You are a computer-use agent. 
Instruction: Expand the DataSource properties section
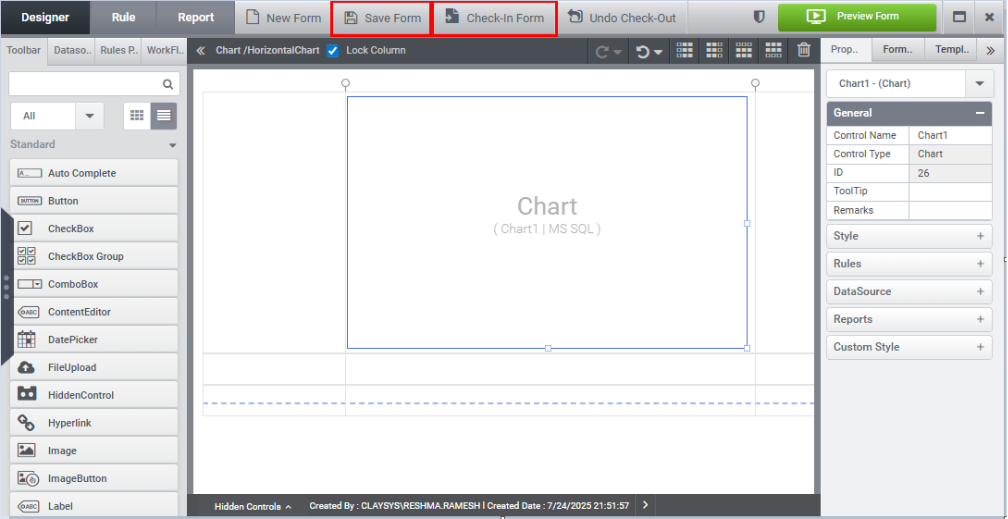980,292
